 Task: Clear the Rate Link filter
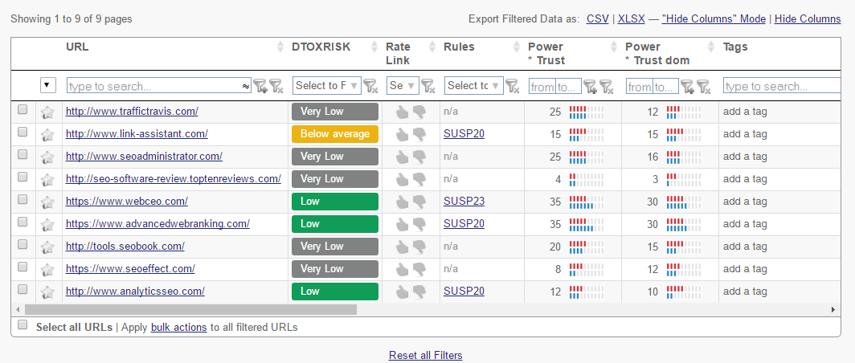(x=428, y=86)
